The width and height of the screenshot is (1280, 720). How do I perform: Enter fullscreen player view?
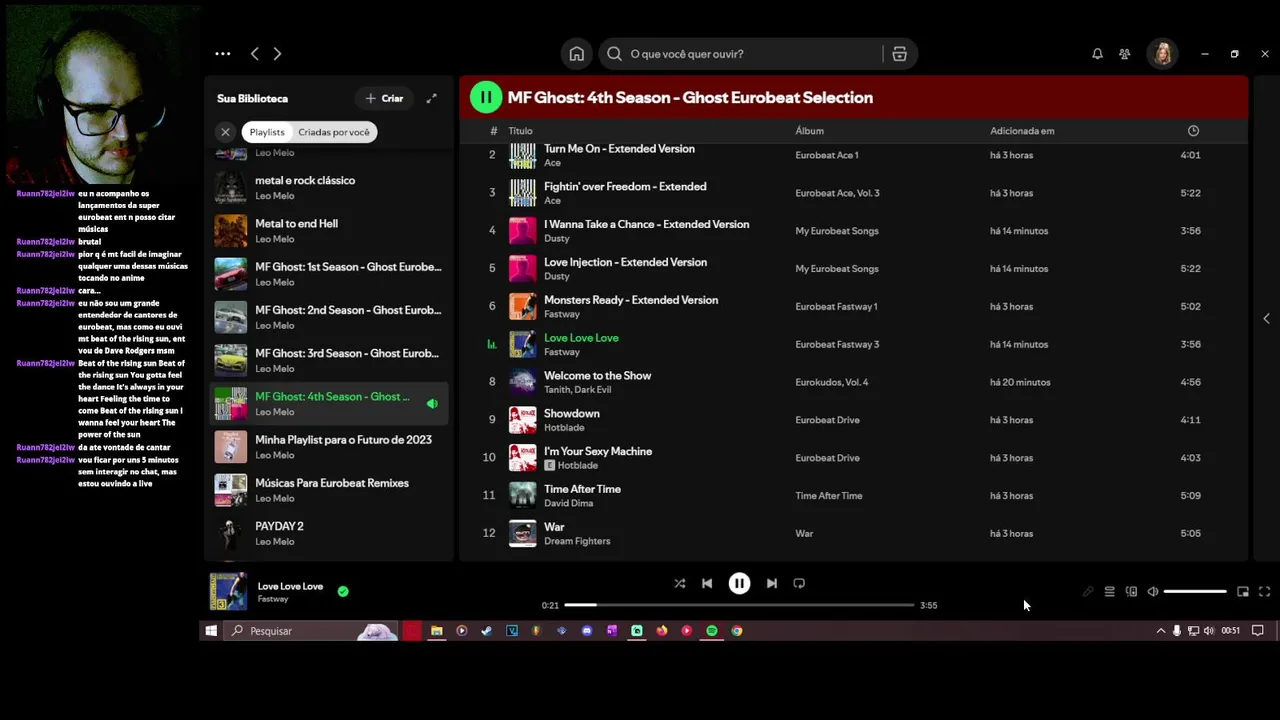point(1264,592)
